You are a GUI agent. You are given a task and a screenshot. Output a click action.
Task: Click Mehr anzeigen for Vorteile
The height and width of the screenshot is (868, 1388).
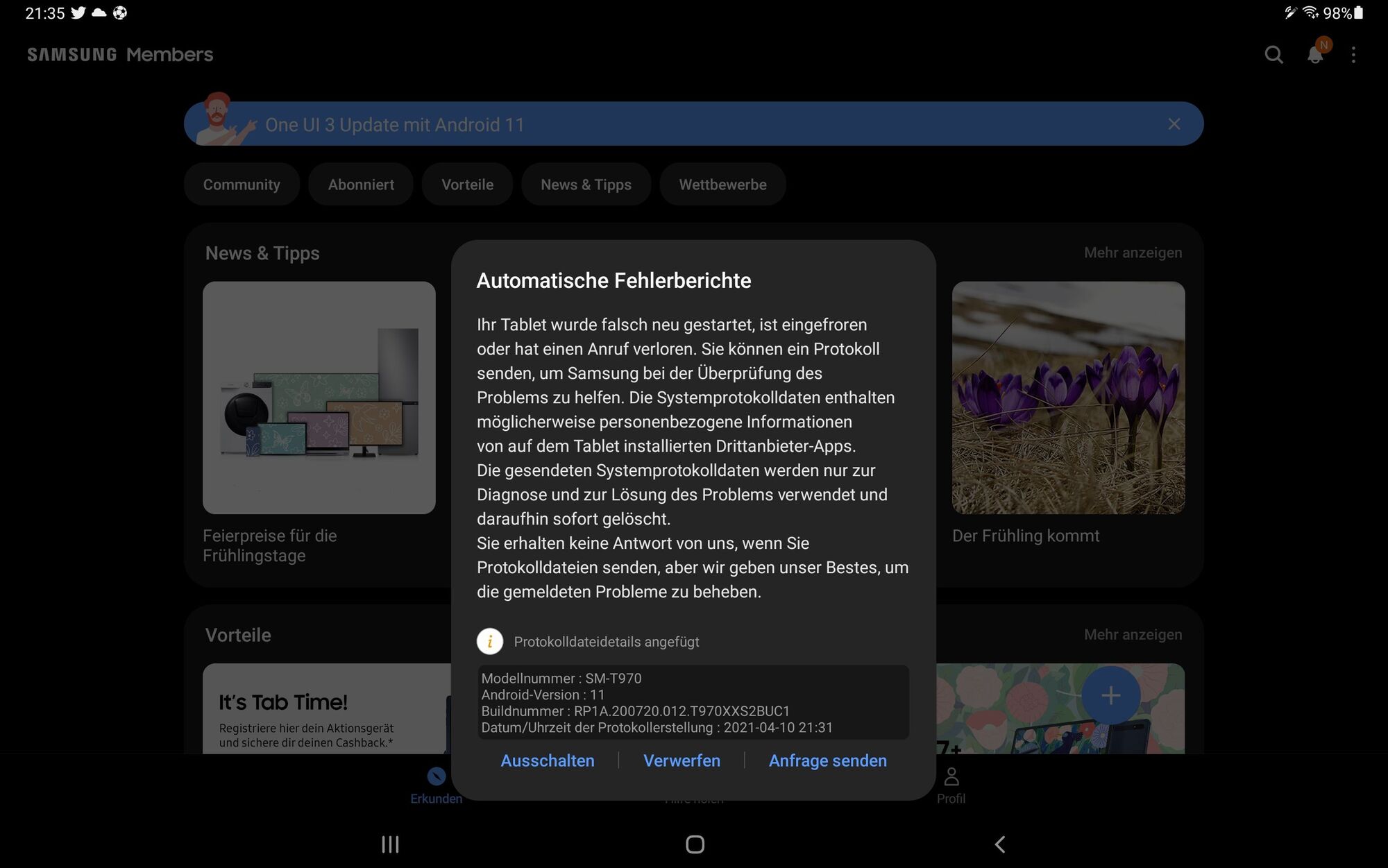1133,635
